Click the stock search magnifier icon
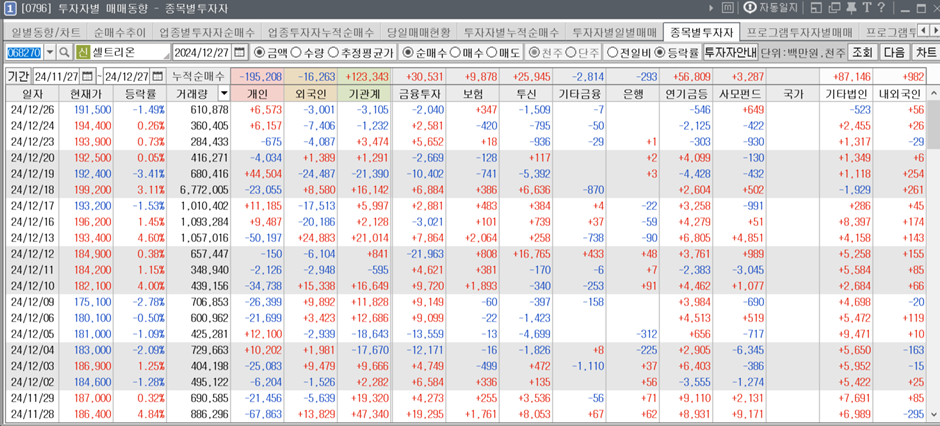Viewport: 940px width, 426px height. click(64, 52)
